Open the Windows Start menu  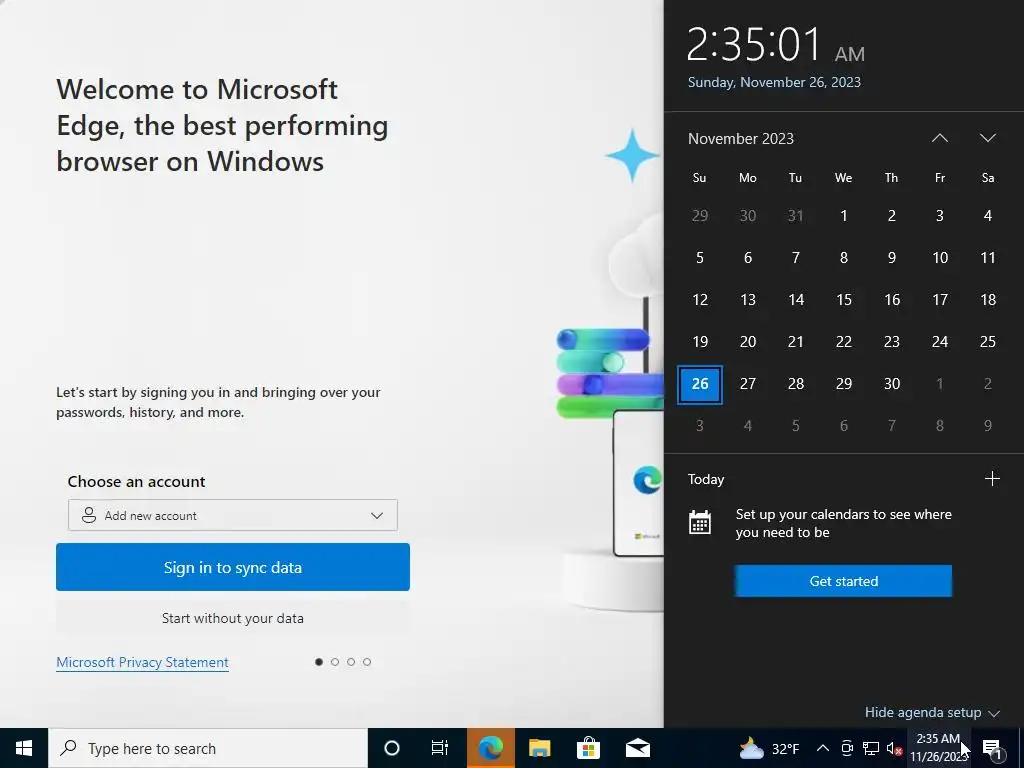pos(24,748)
